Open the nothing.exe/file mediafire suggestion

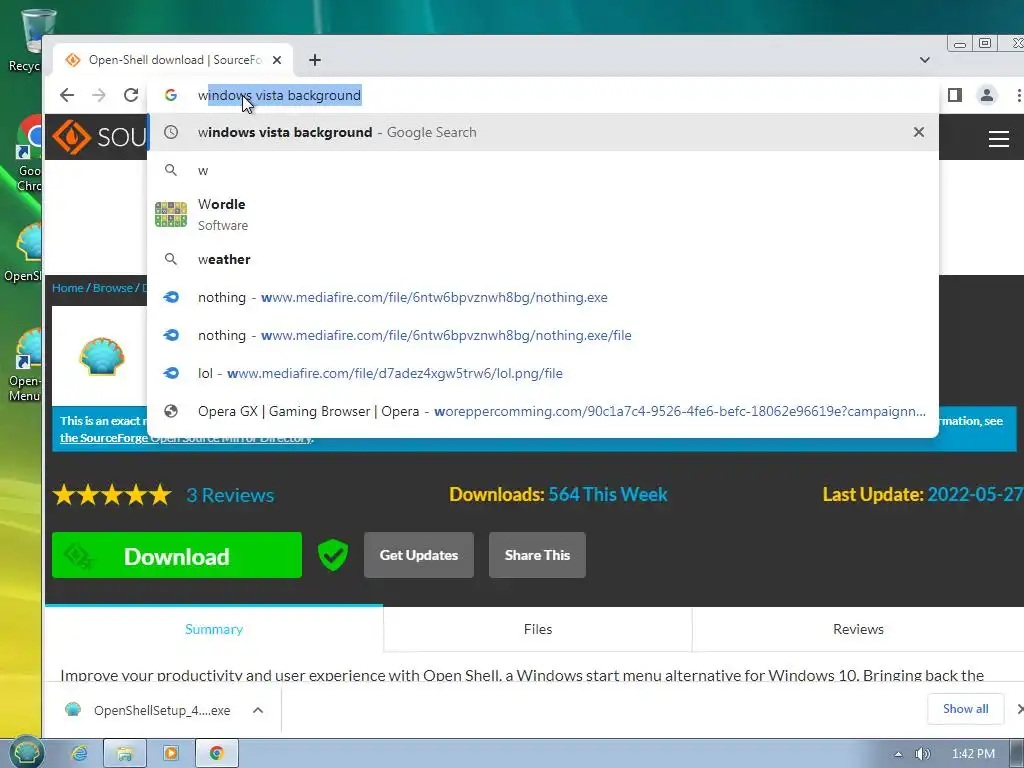543,335
